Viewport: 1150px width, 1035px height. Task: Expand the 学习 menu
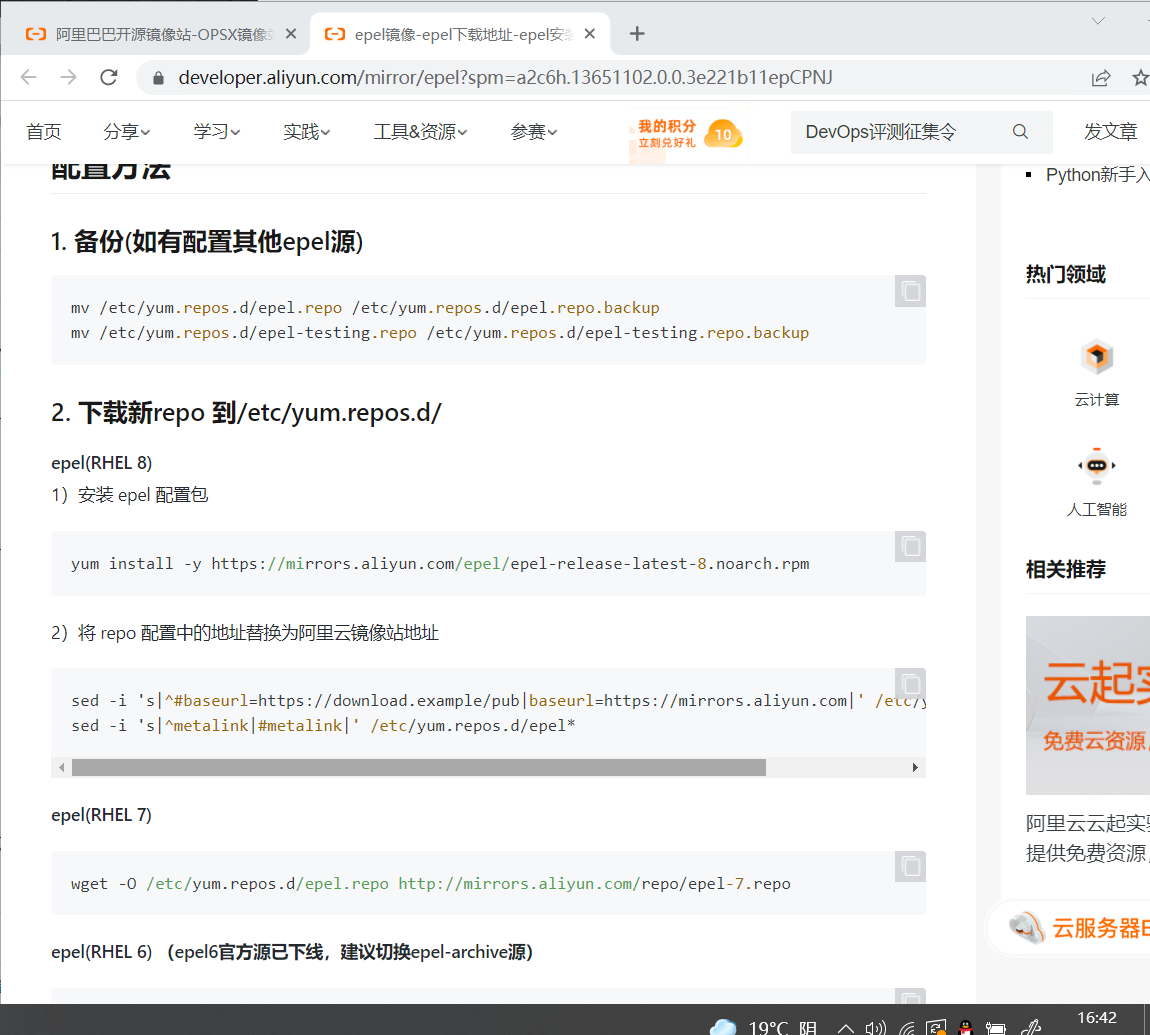(216, 132)
